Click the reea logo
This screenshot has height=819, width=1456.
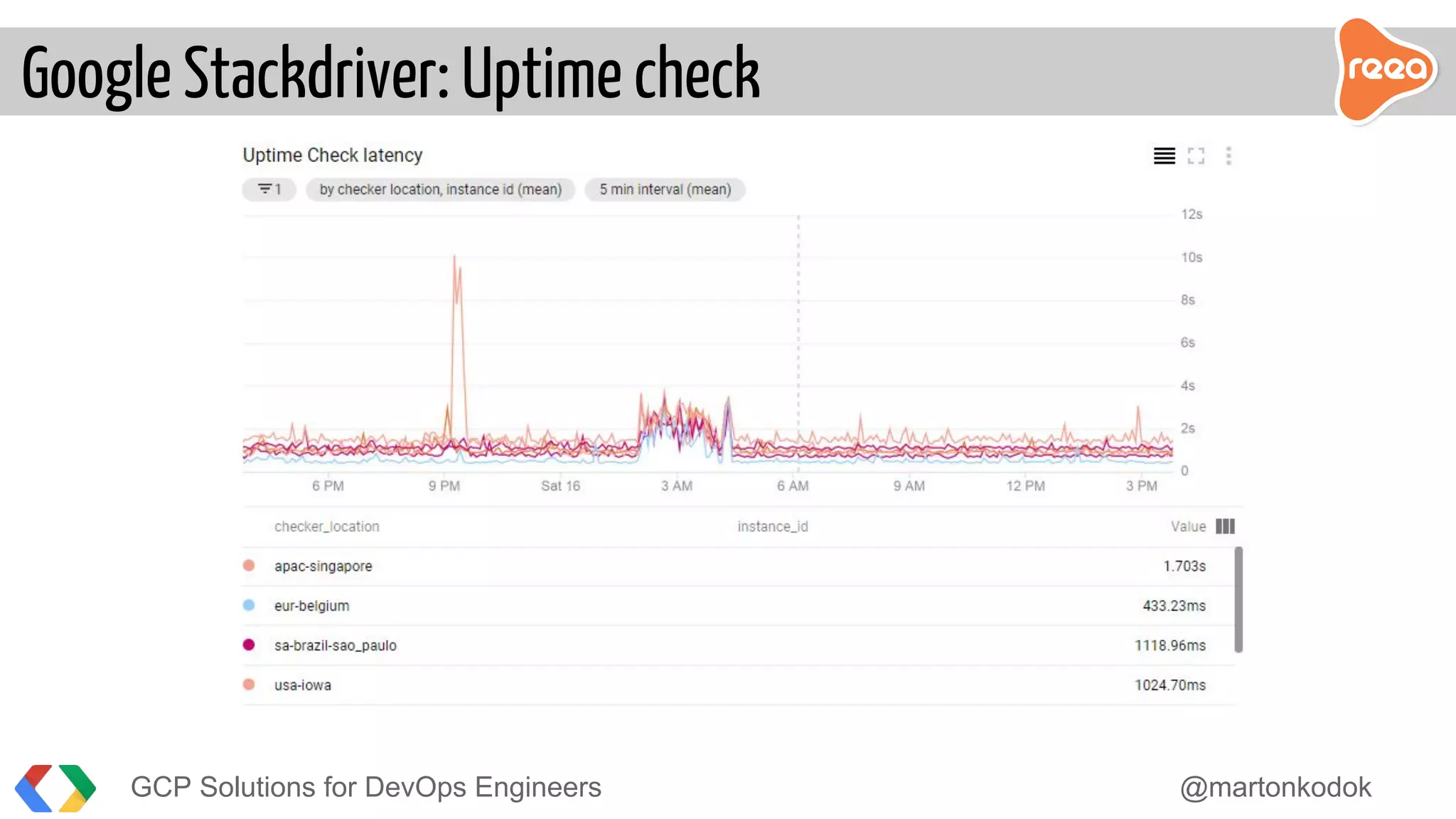1386,70
